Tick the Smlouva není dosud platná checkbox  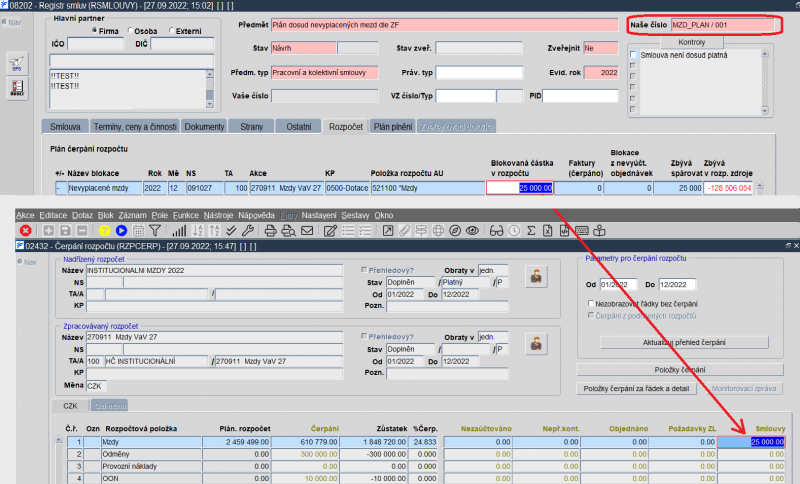tap(633, 54)
